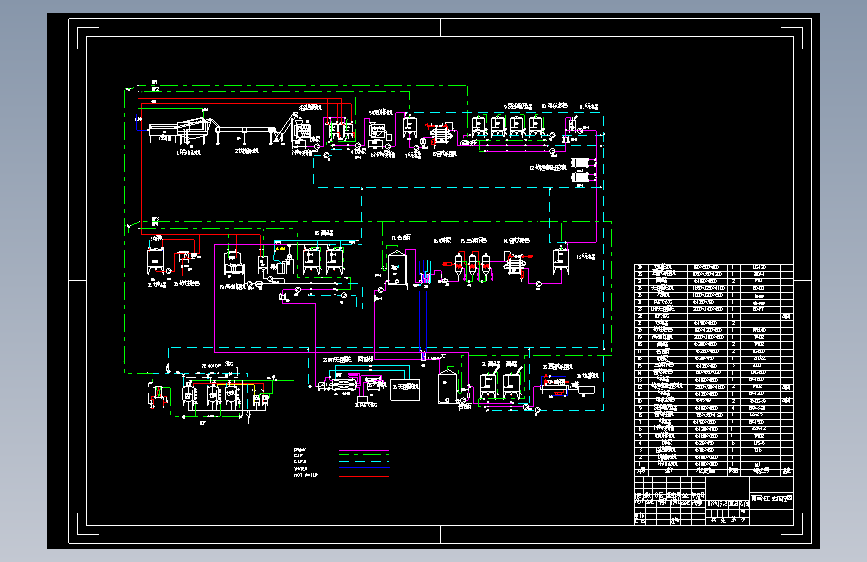Select the large cone-top tank in middle row

[x=397, y=269]
